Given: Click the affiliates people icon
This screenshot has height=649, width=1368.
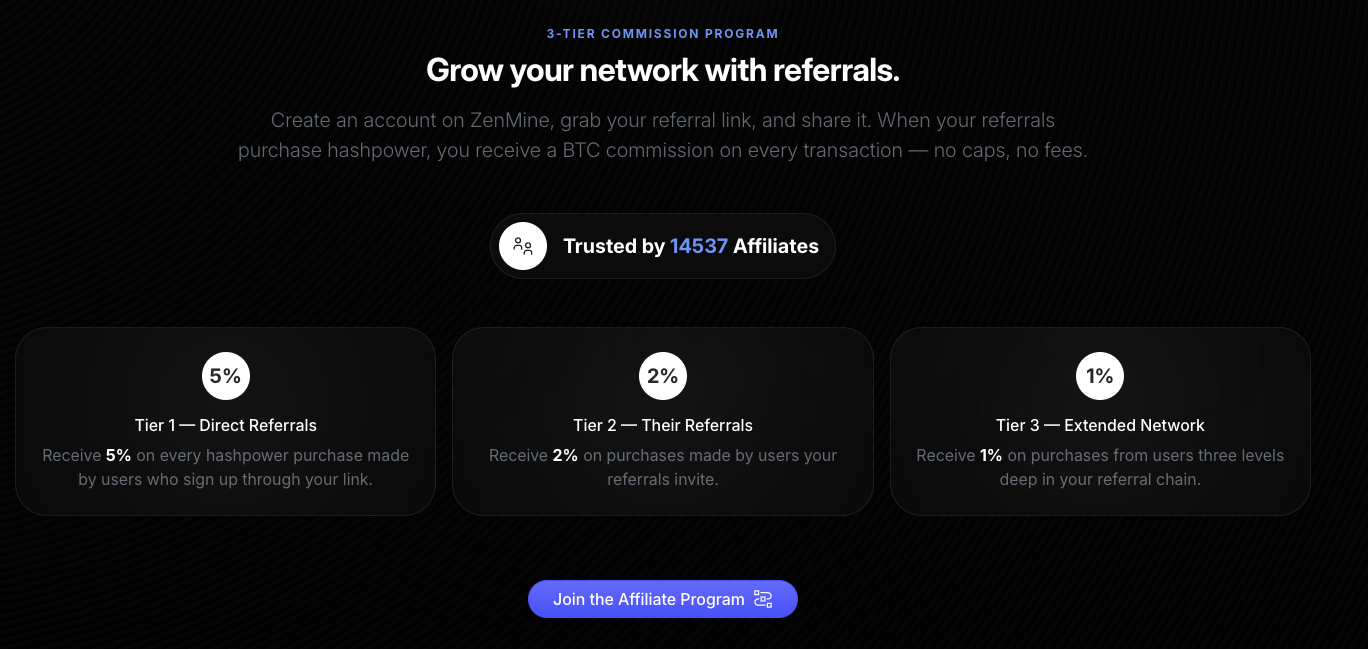Looking at the screenshot, I should [523, 246].
